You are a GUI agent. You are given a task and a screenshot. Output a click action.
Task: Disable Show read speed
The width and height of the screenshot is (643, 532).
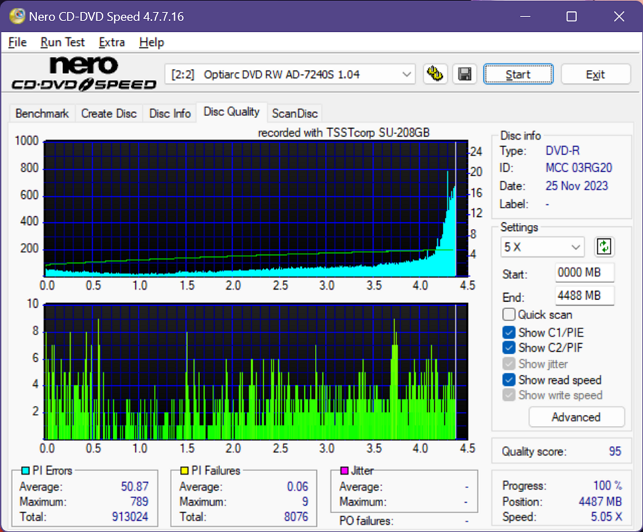tap(508, 380)
